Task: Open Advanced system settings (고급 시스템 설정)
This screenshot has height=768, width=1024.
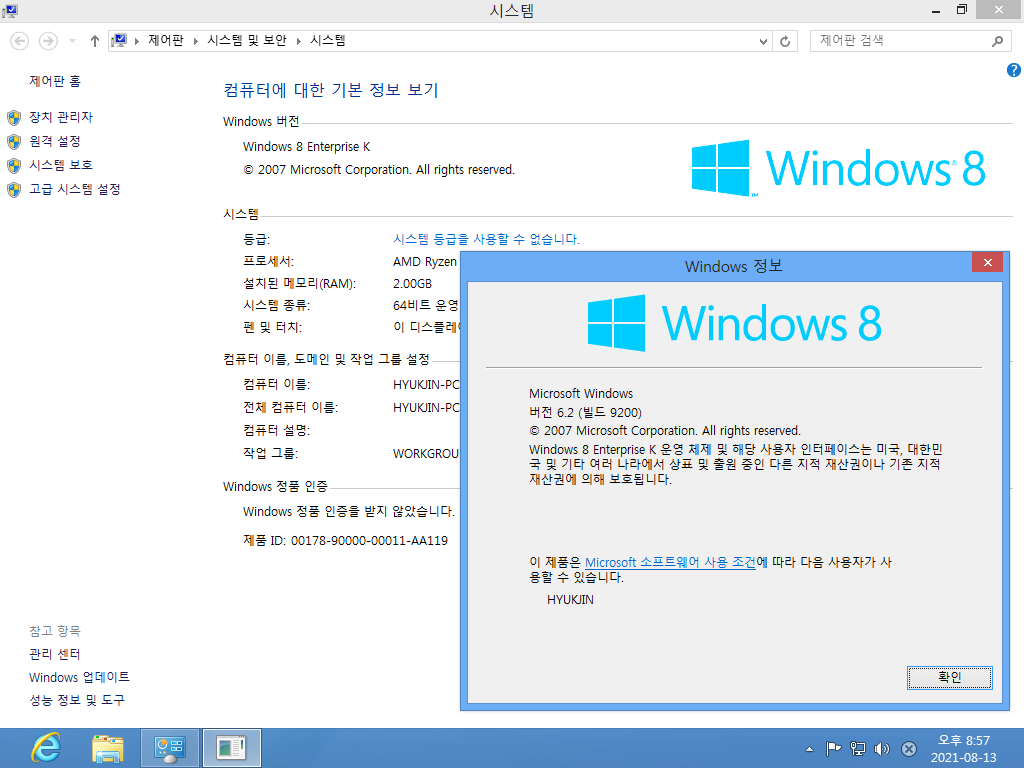Action: 74,189
